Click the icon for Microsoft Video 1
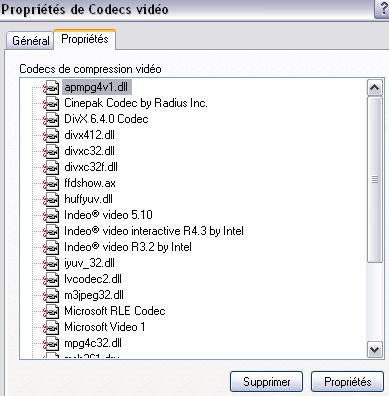This screenshot has width=389, height=396. [x=51, y=328]
